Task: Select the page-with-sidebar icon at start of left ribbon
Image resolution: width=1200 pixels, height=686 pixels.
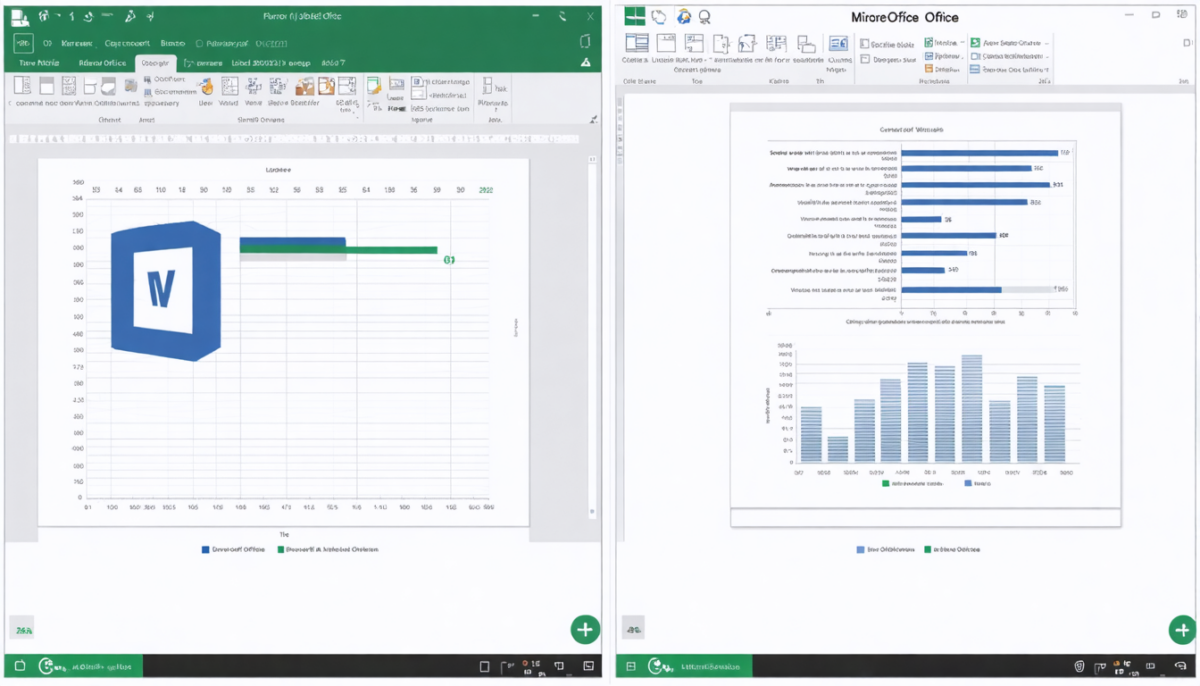Action: point(20,86)
